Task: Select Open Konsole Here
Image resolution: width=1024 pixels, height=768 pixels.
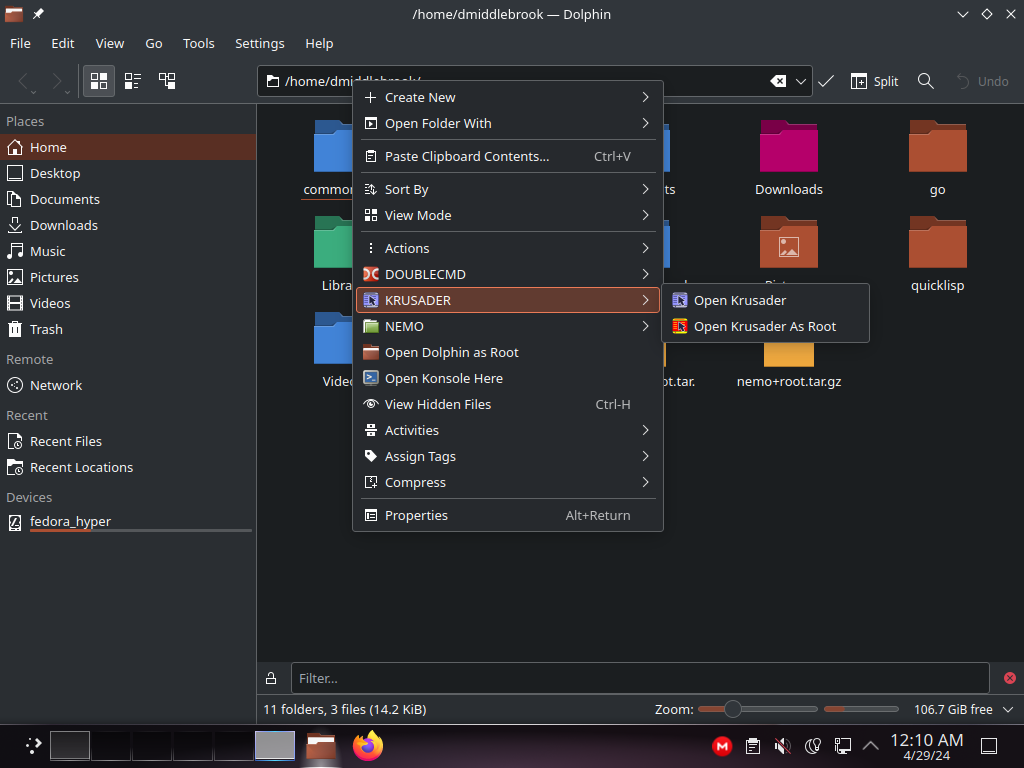Action: 507,379
